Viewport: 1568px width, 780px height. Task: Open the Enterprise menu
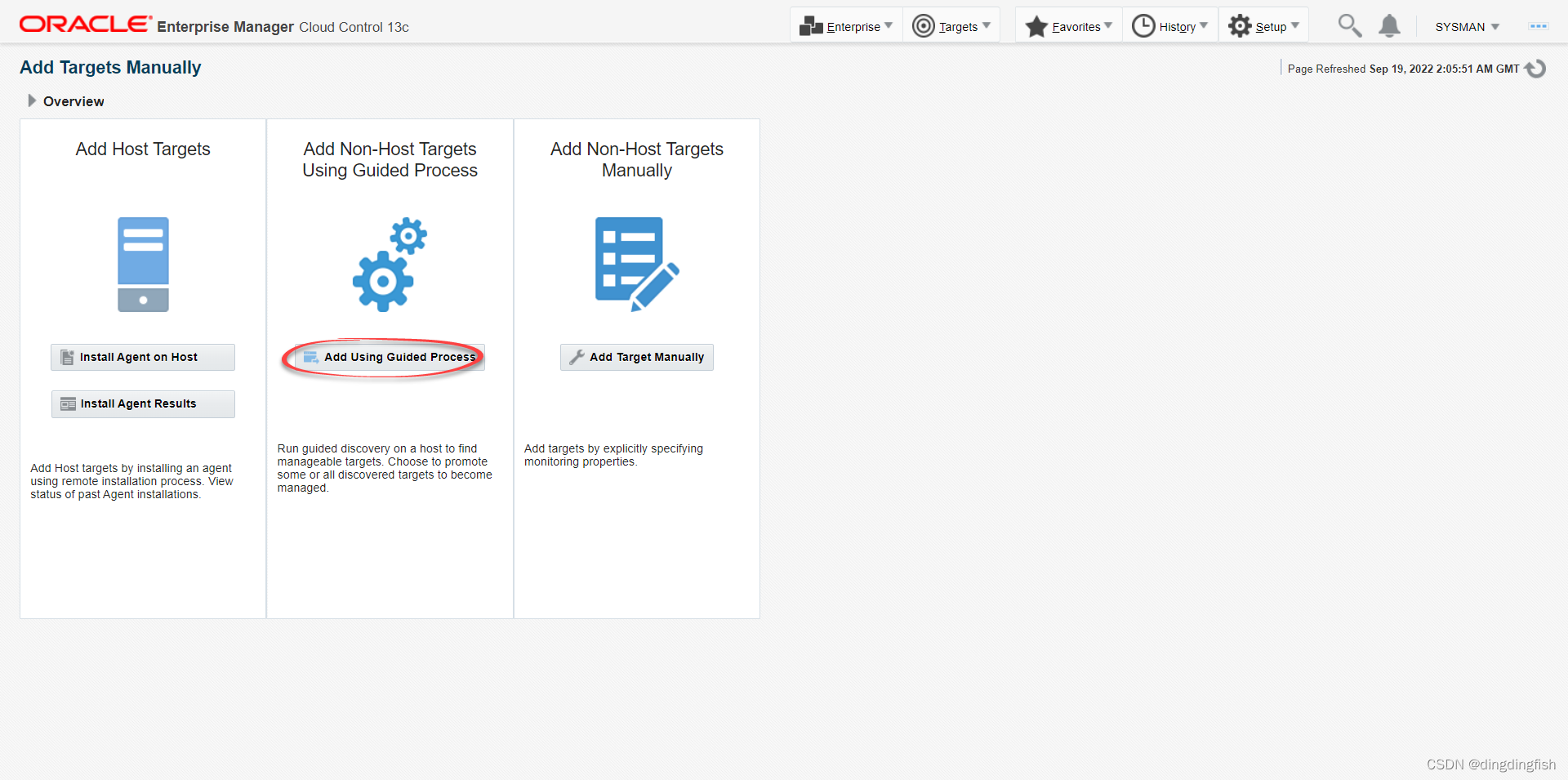(846, 26)
